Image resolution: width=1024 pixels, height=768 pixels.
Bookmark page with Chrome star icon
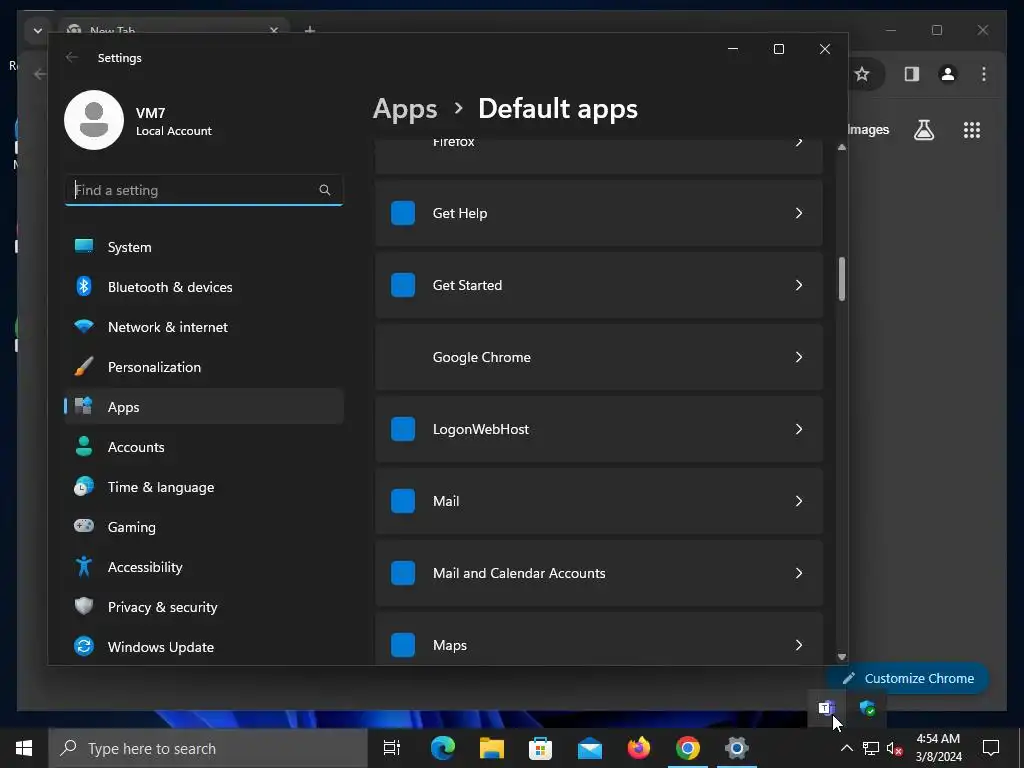pyautogui.click(x=862, y=74)
